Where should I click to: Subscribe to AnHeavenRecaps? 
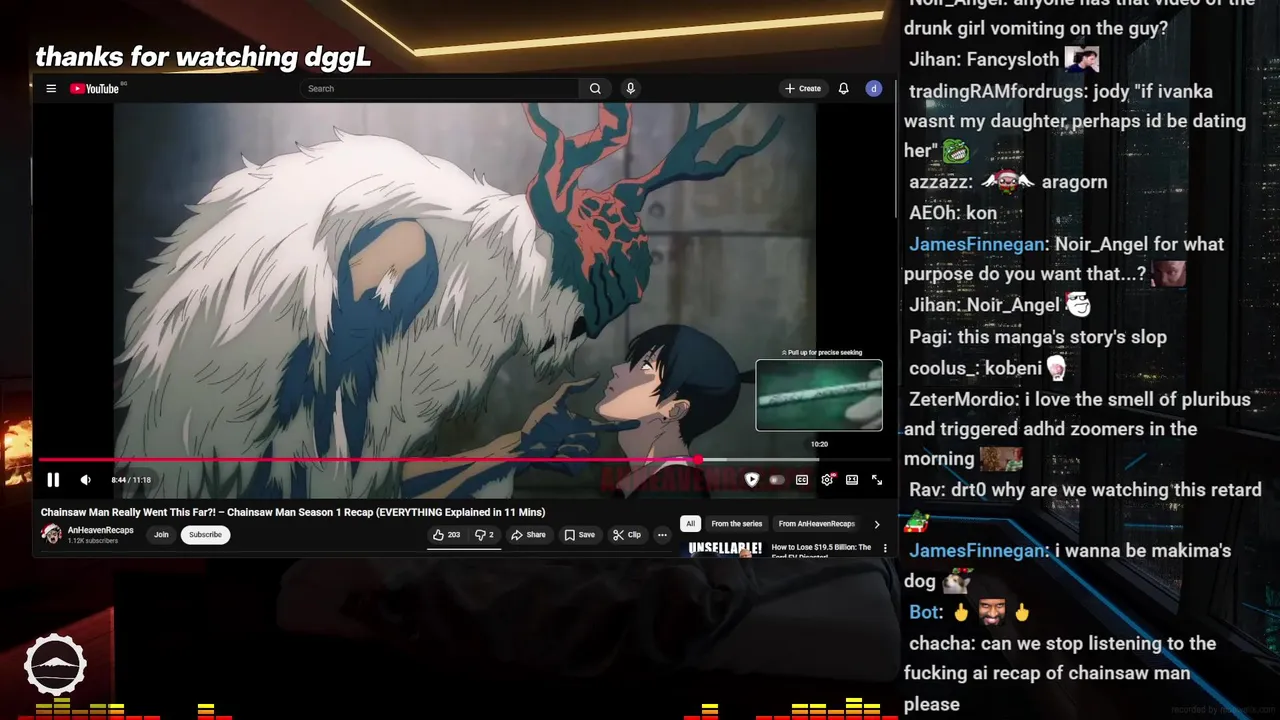pos(205,535)
